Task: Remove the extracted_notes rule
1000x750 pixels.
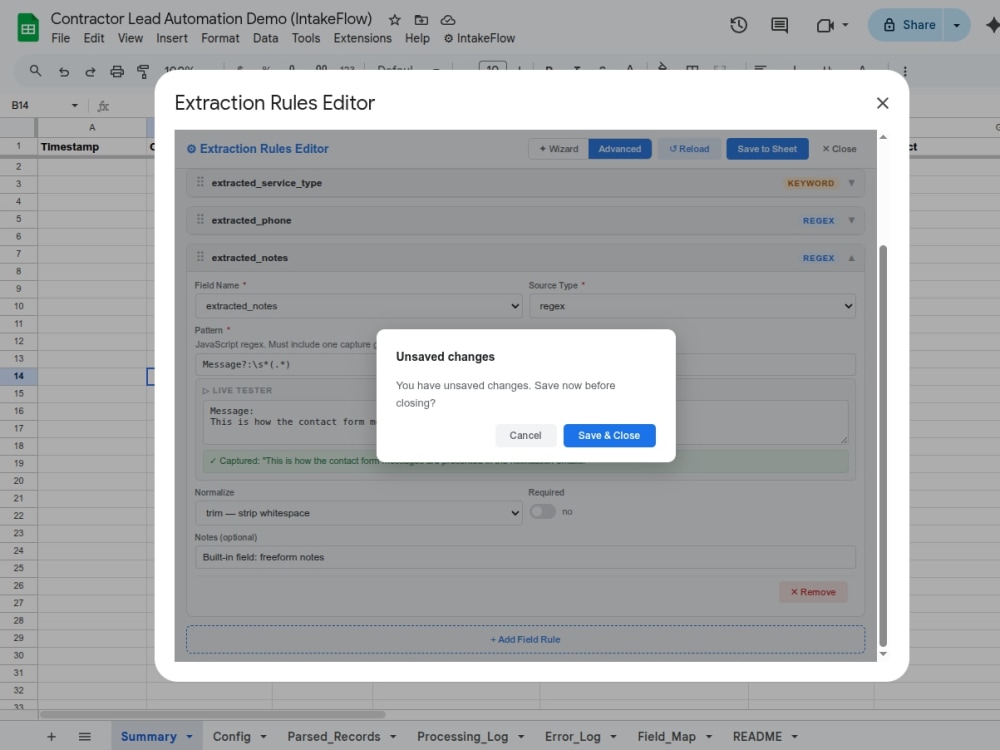Action: [813, 592]
